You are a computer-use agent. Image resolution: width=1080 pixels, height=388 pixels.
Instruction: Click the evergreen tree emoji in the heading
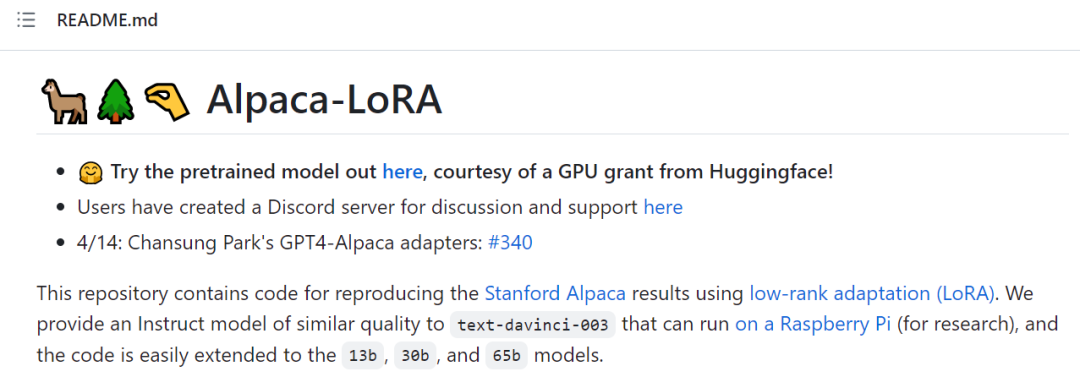pyautogui.click(x=114, y=101)
